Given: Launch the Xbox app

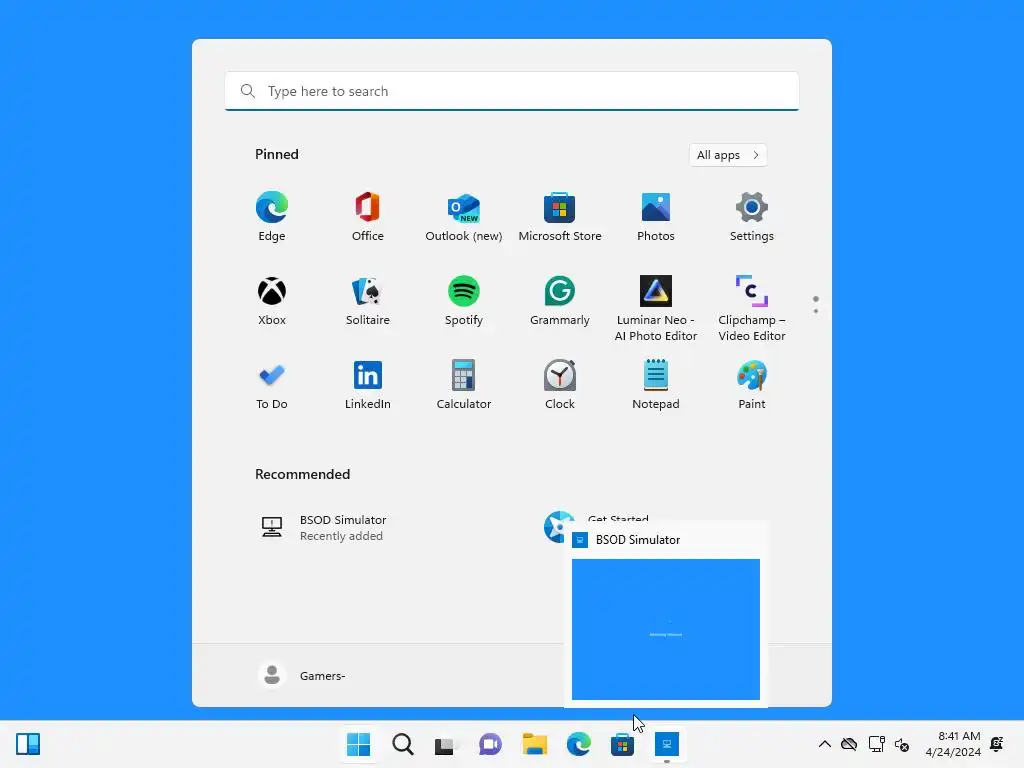Looking at the screenshot, I should [x=272, y=301].
